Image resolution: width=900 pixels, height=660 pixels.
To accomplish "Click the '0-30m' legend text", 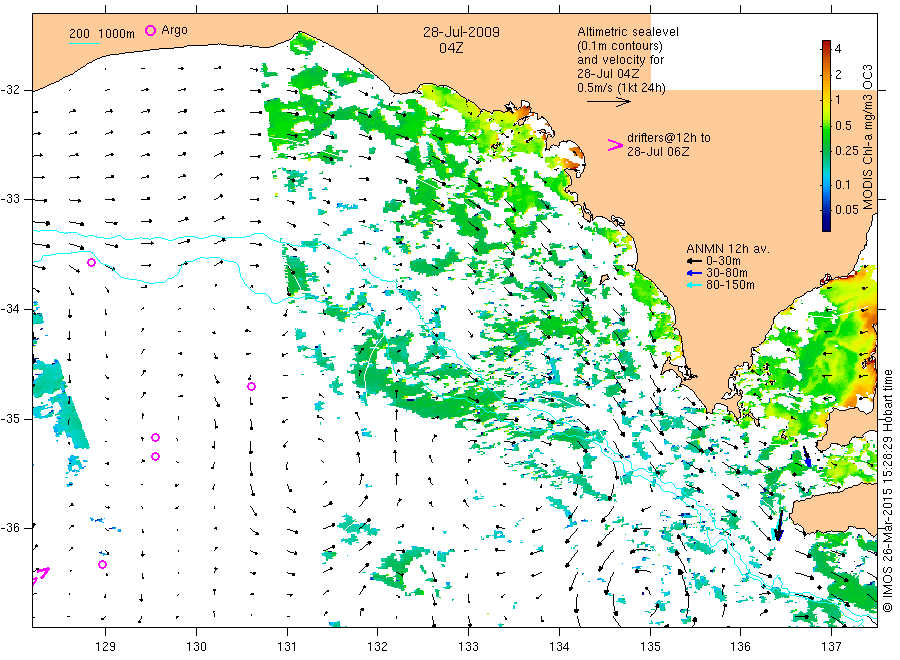I will (x=723, y=261).
